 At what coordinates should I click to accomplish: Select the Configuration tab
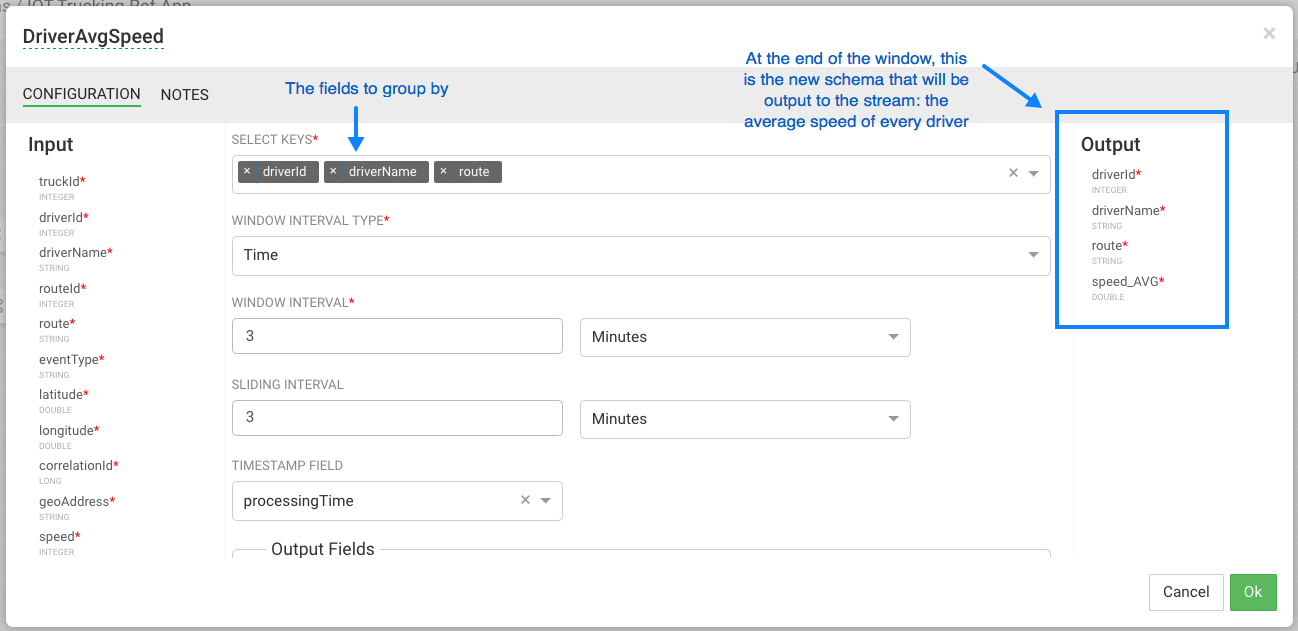81,94
